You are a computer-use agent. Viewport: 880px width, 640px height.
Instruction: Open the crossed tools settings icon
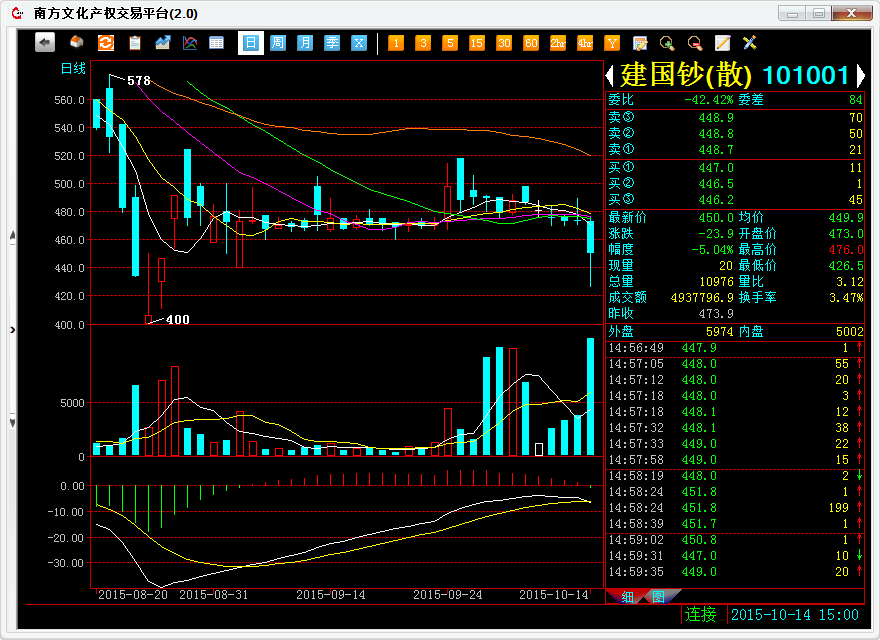749,42
